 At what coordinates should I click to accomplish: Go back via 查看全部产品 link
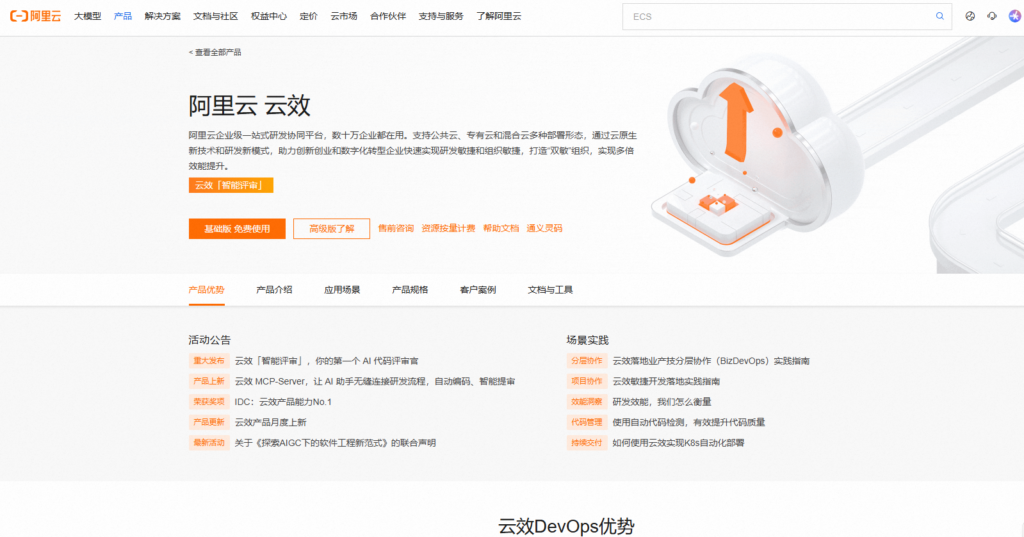[215, 52]
